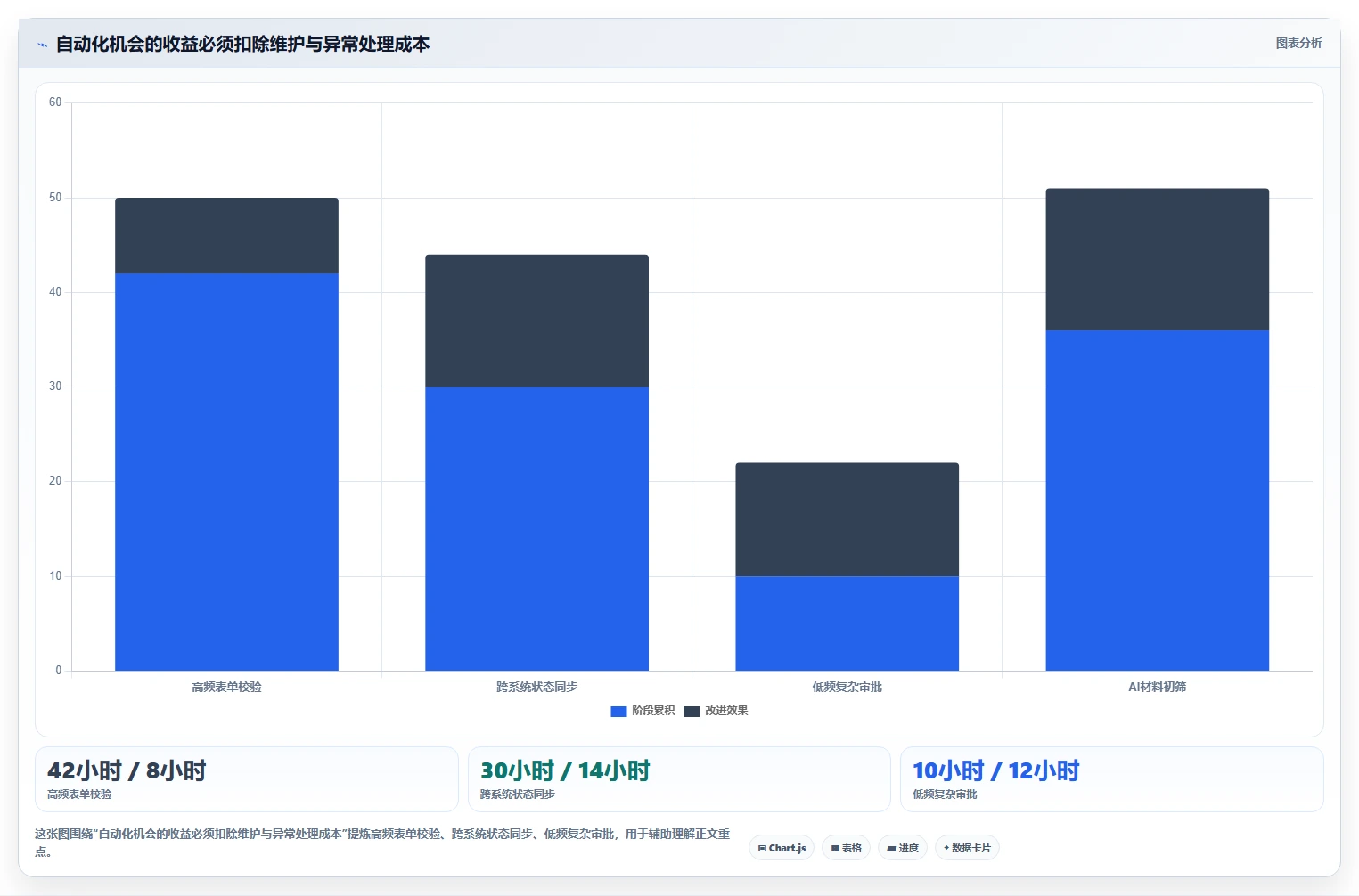Click the Chart.js tag chip

click(x=782, y=848)
